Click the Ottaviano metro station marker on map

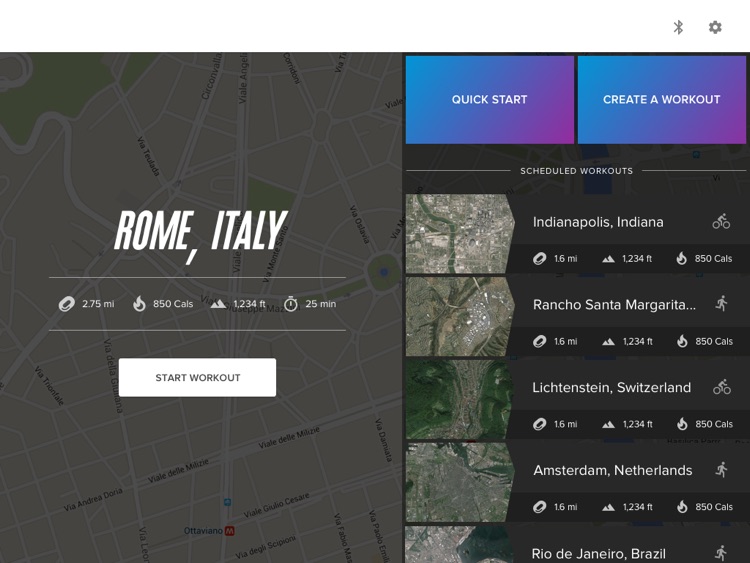[230, 530]
